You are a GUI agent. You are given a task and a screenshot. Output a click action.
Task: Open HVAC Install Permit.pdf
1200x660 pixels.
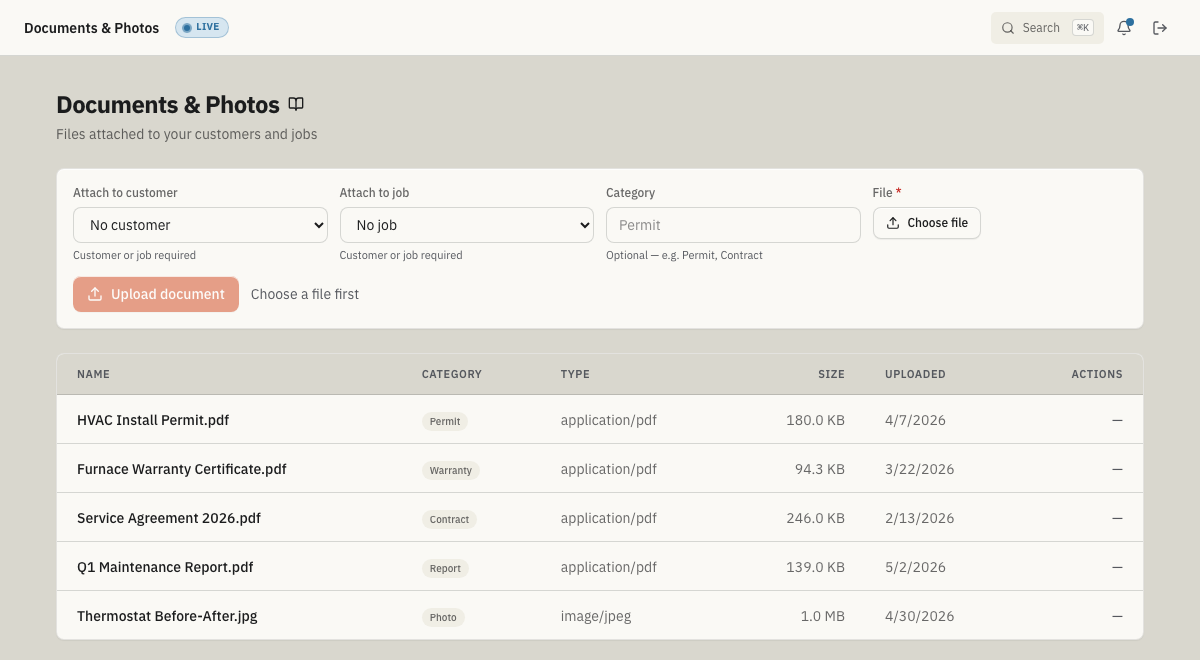coord(153,420)
